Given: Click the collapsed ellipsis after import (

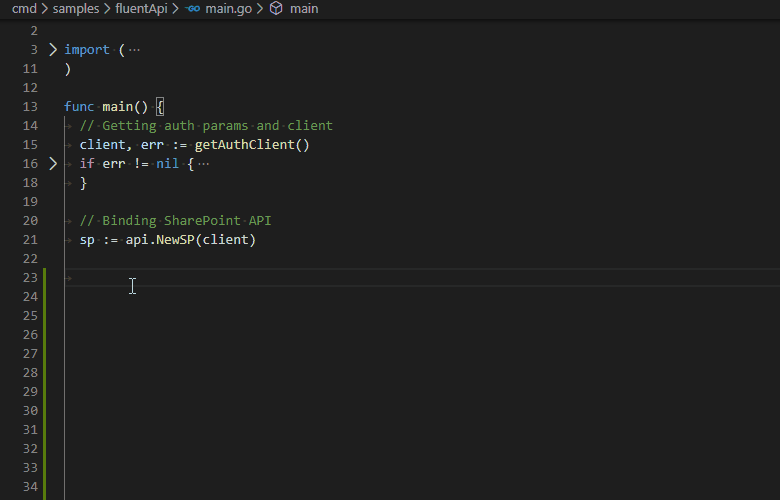Looking at the screenshot, I should coord(134,50).
